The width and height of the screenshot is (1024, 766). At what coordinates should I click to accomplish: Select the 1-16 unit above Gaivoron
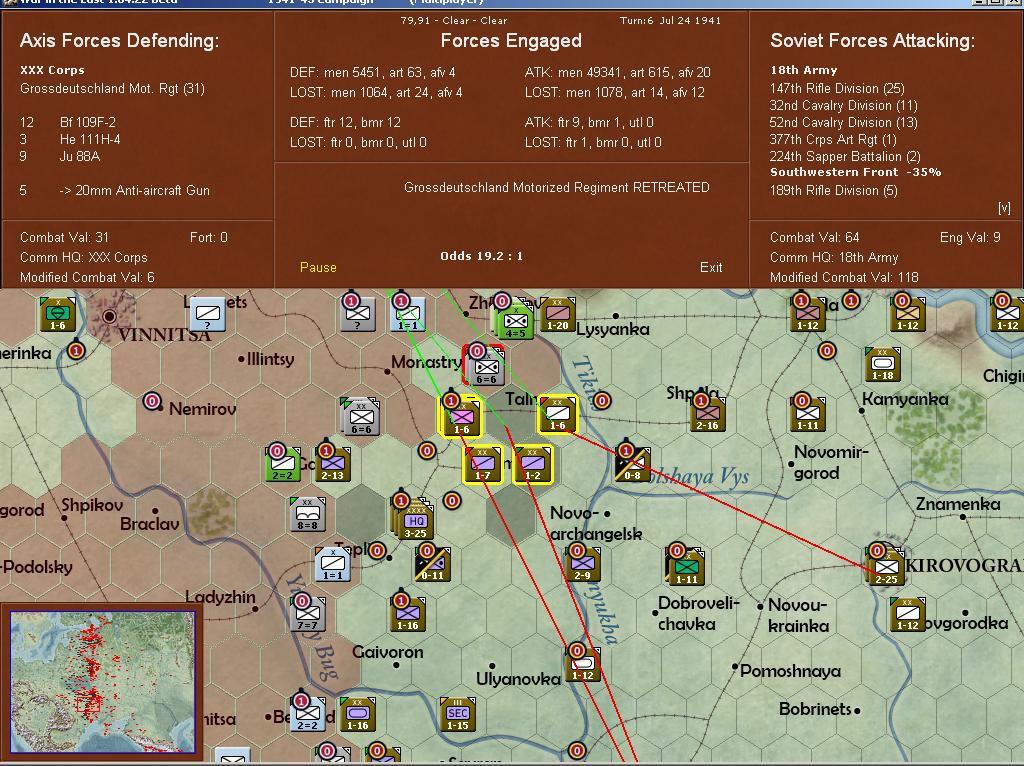pyautogui.click(x=408, y=614)
